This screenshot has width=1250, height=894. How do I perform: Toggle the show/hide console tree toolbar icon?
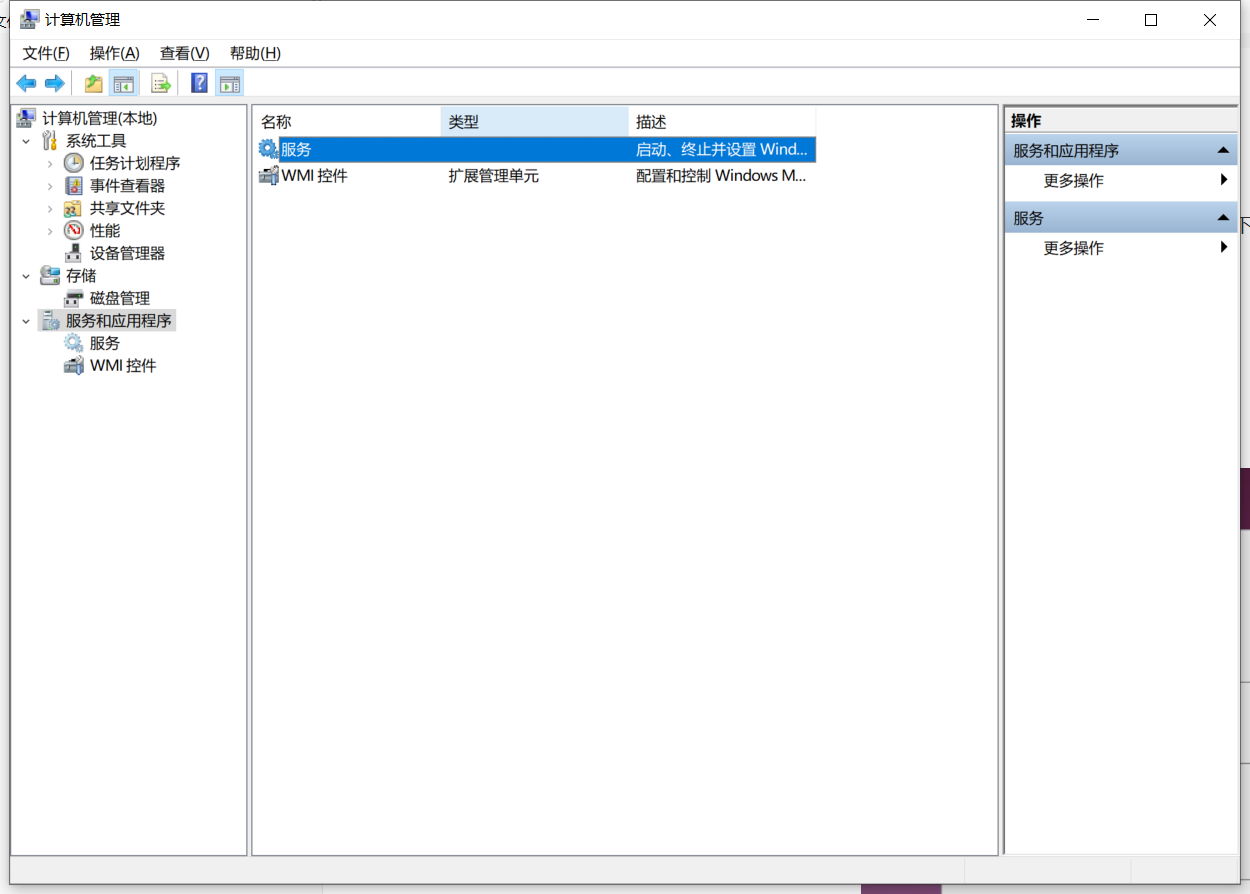(x=124, y=83)
